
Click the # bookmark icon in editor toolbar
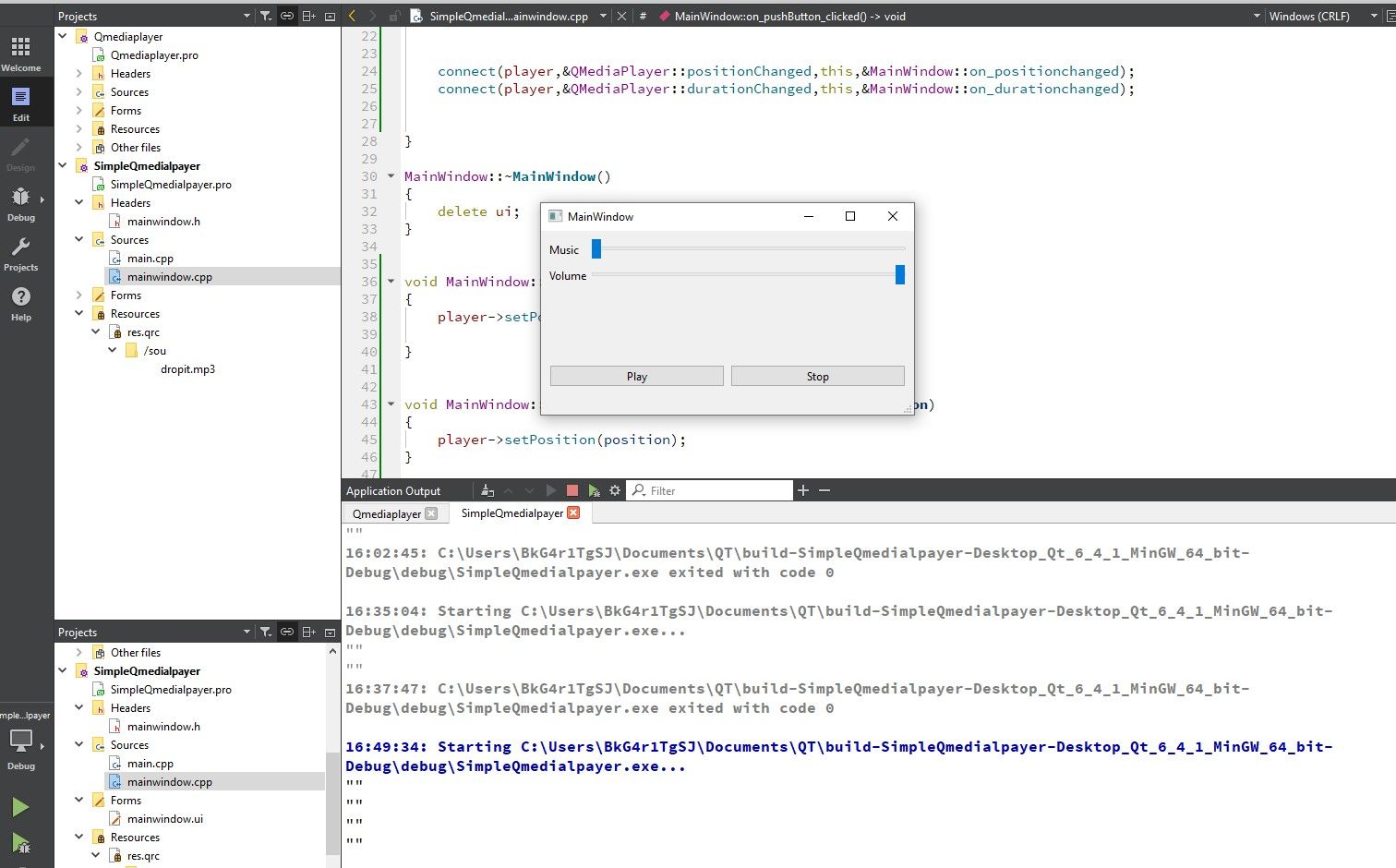click(643, 16)
